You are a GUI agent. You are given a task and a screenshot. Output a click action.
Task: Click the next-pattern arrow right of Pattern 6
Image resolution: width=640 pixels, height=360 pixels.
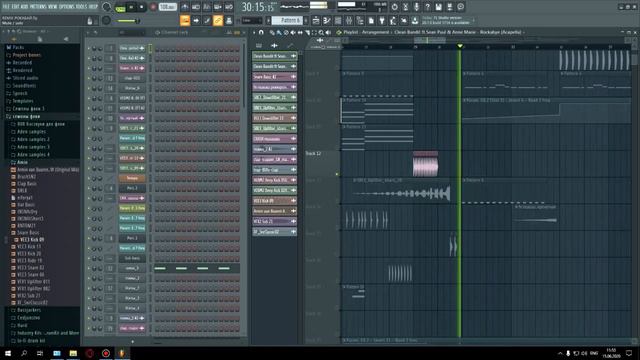pyautogui.click(x=306, y=20)
